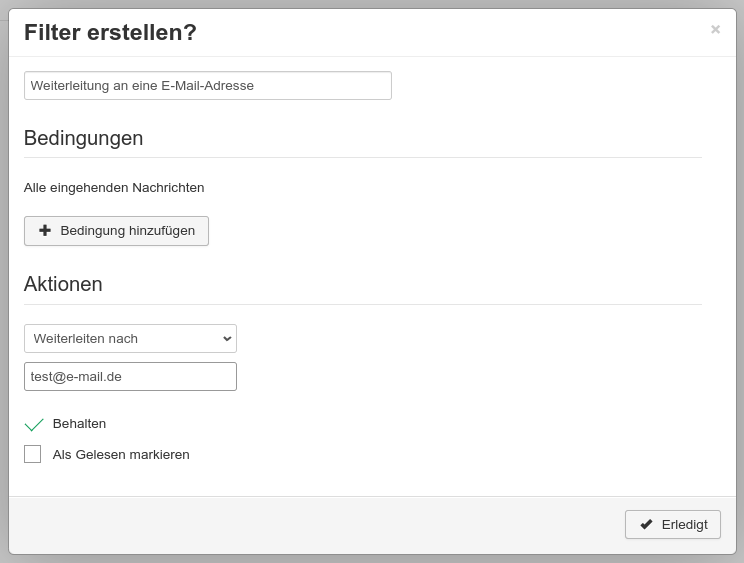Image resolution: width=744 pixels, height=563 pixels.
Task: Click the Behalten label text
Action: [x=79, y=424]
